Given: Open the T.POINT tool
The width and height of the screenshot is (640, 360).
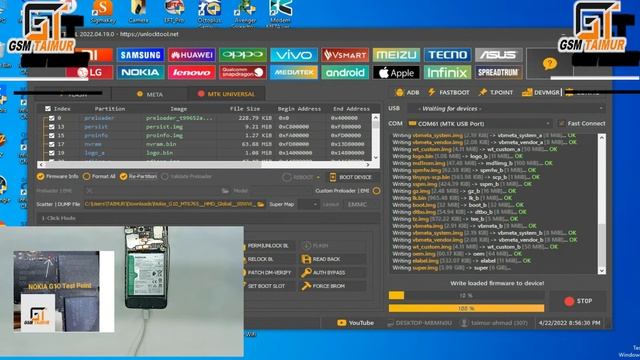Looking at the screenshot, I should coord(495,93).
